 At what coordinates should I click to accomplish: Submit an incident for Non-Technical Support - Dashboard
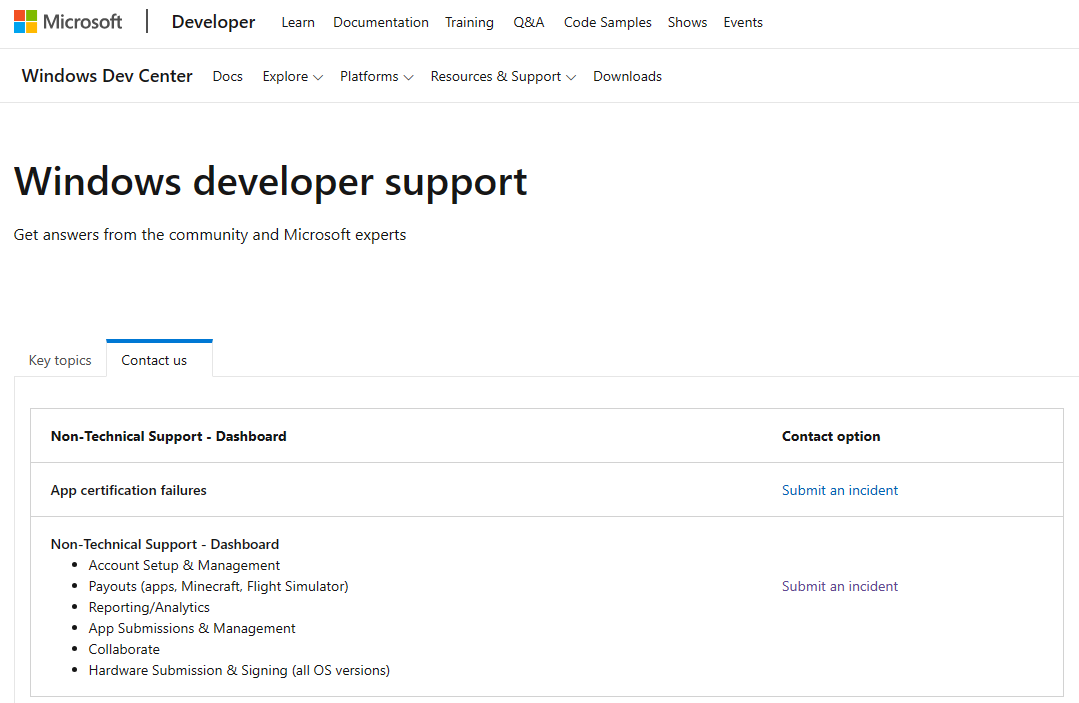(x=840, y=587)
